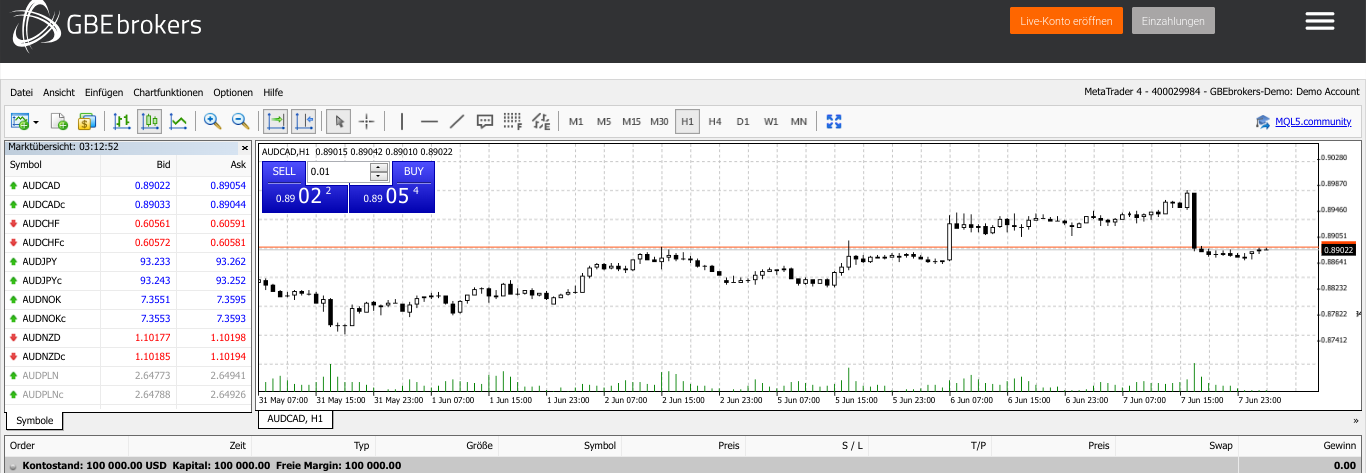Switch chart timeframe to W1
Screen dimensions: 1366x473
[771, 122]
